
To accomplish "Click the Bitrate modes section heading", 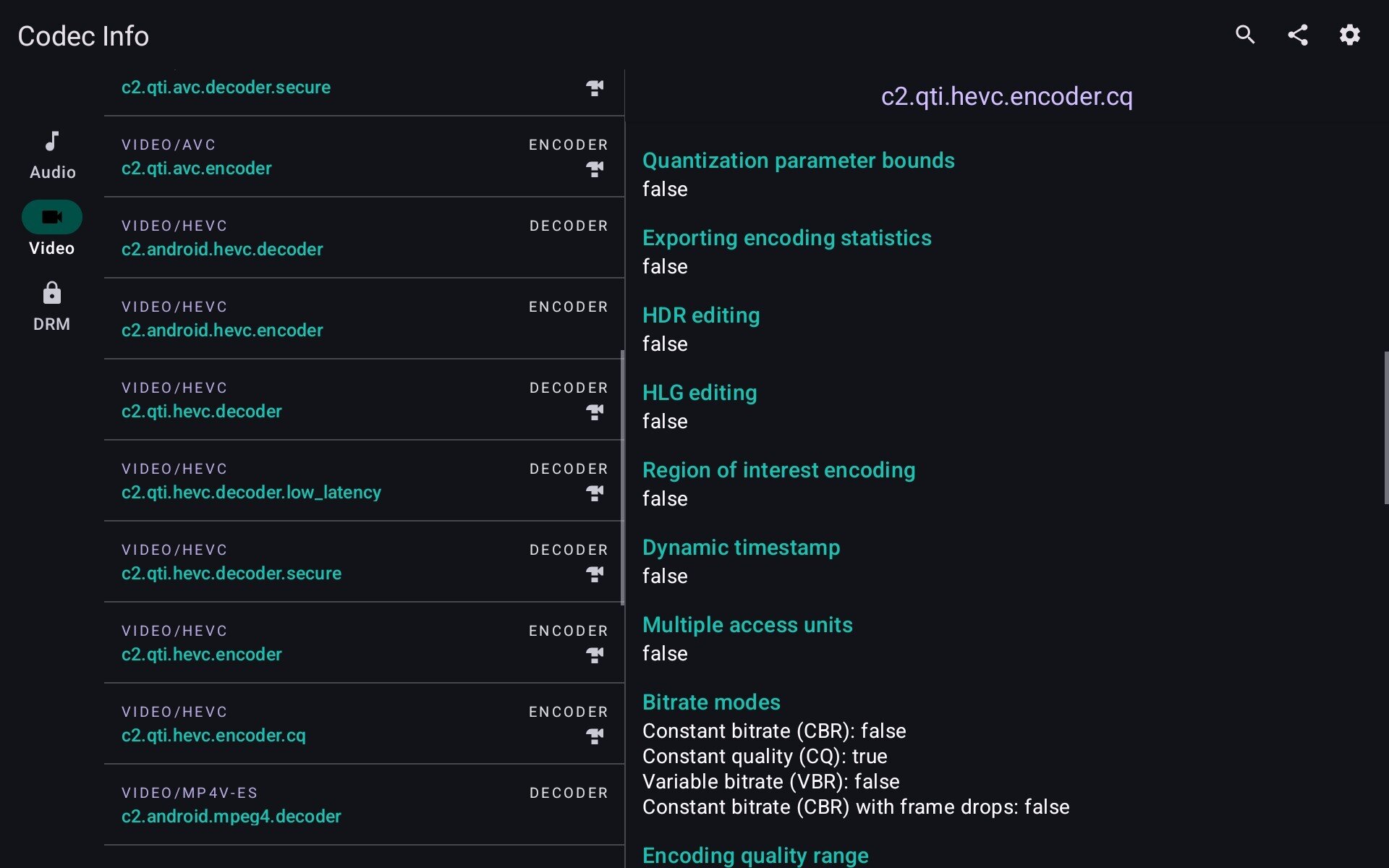I will (x=711, y=702).
